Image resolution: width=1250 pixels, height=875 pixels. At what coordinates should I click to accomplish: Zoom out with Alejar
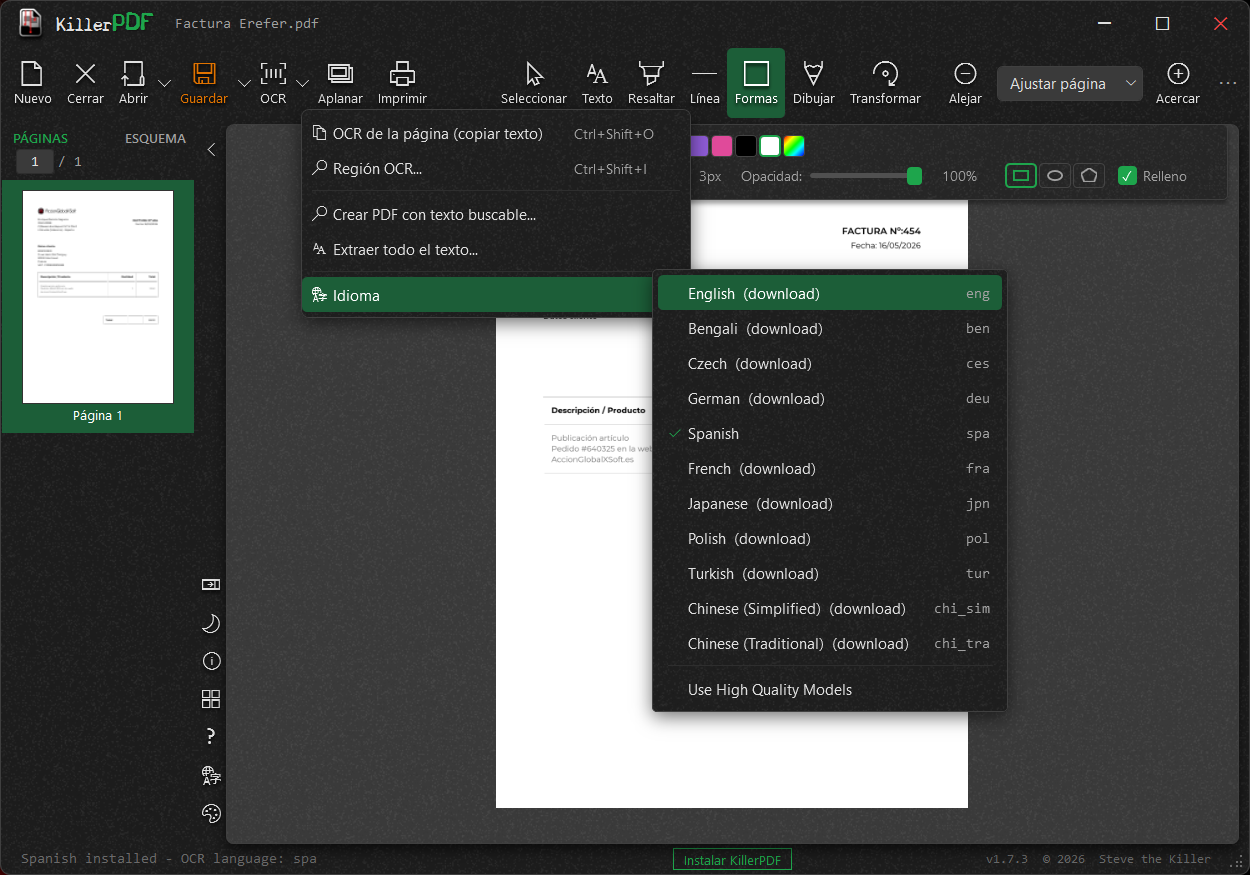pos(965,83)
